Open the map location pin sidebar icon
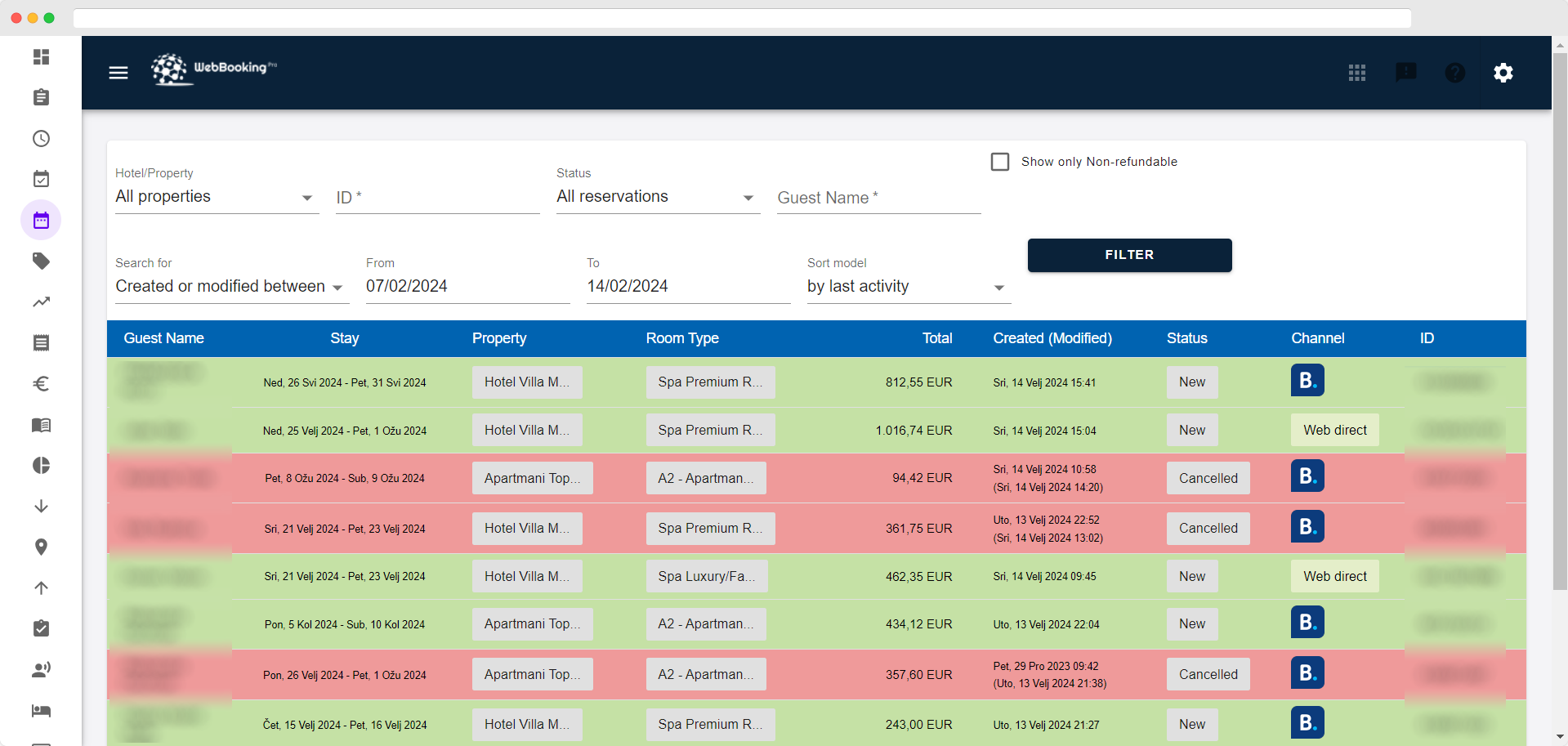 pos(41,547)
